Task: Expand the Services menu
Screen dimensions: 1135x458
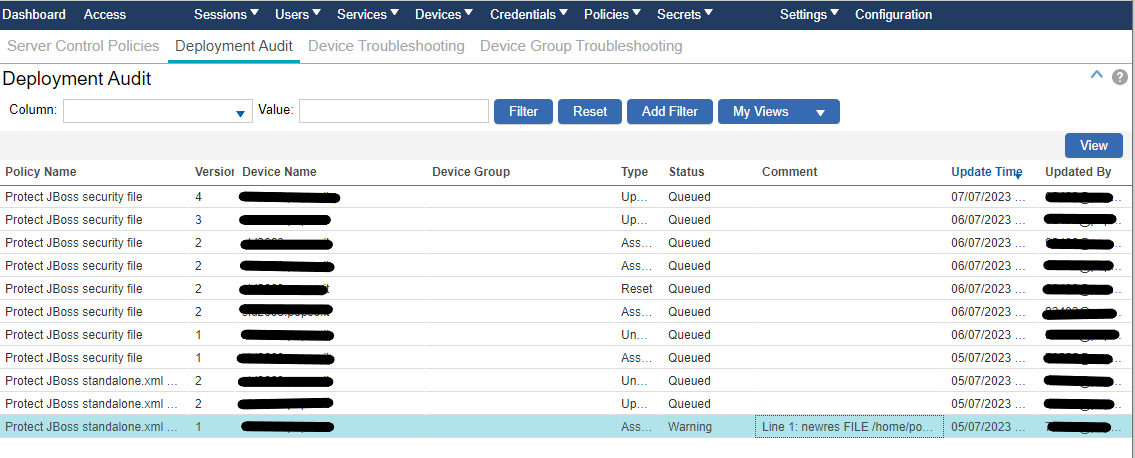Action: click(367, 14)
